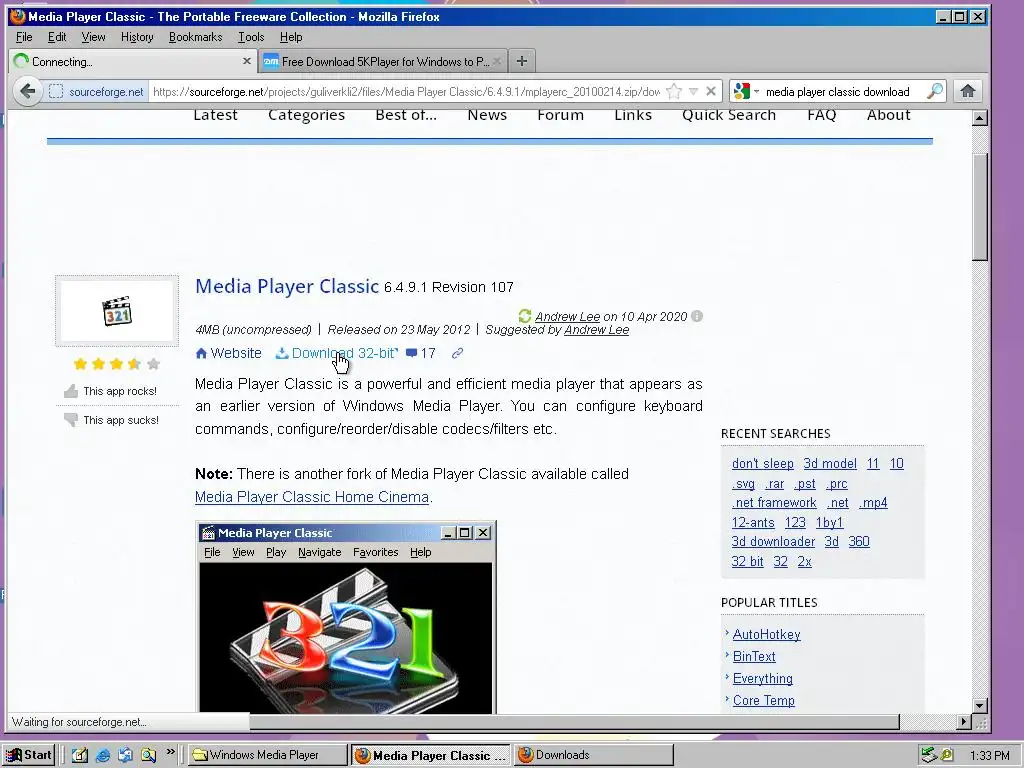Viewport: 1024px width, 768px height.
Task: Launch Internet Explorer from quick launch
Action: pyautogui.click(x=103, y=755)
